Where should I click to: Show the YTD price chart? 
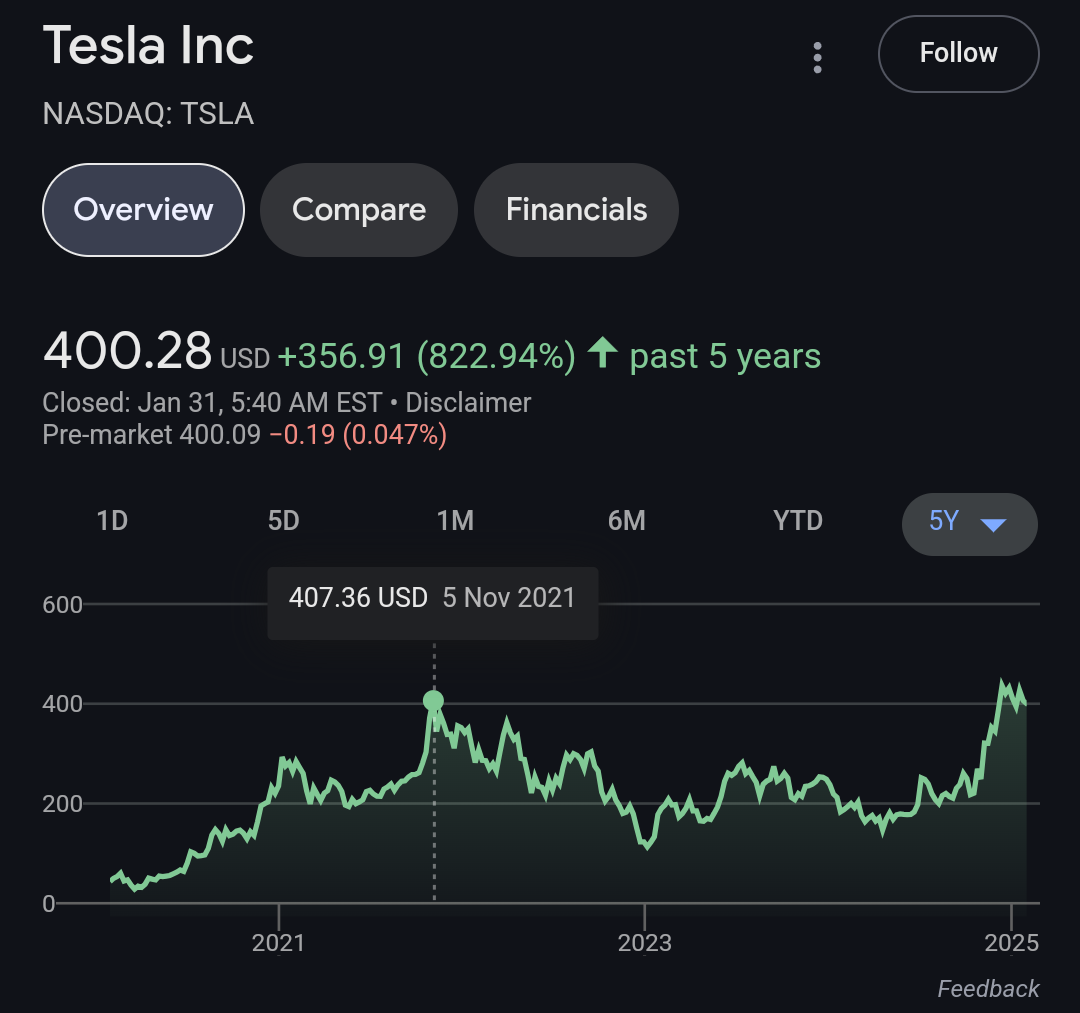coord(798,521)
